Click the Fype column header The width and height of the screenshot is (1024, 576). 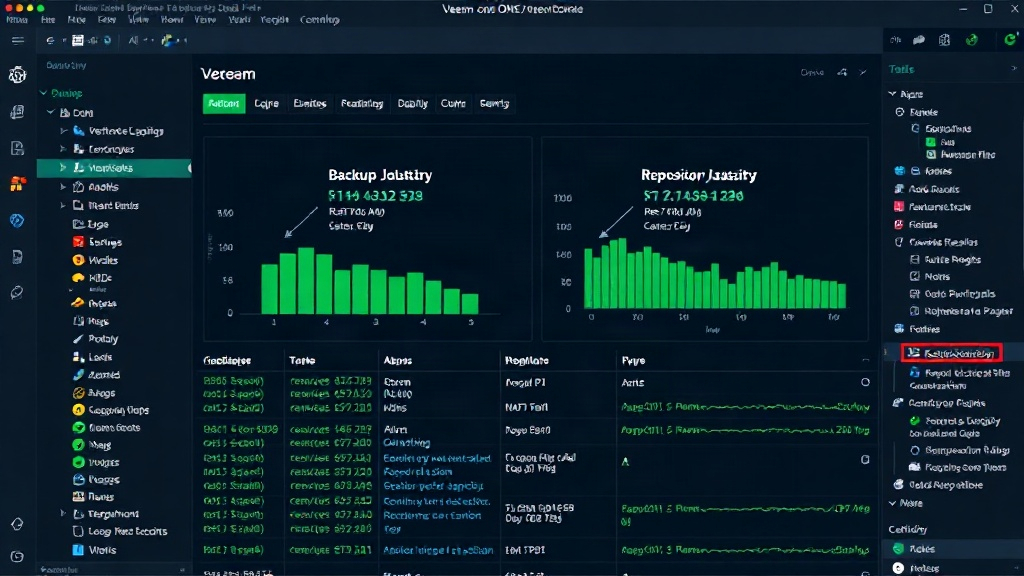click(633, 360)
